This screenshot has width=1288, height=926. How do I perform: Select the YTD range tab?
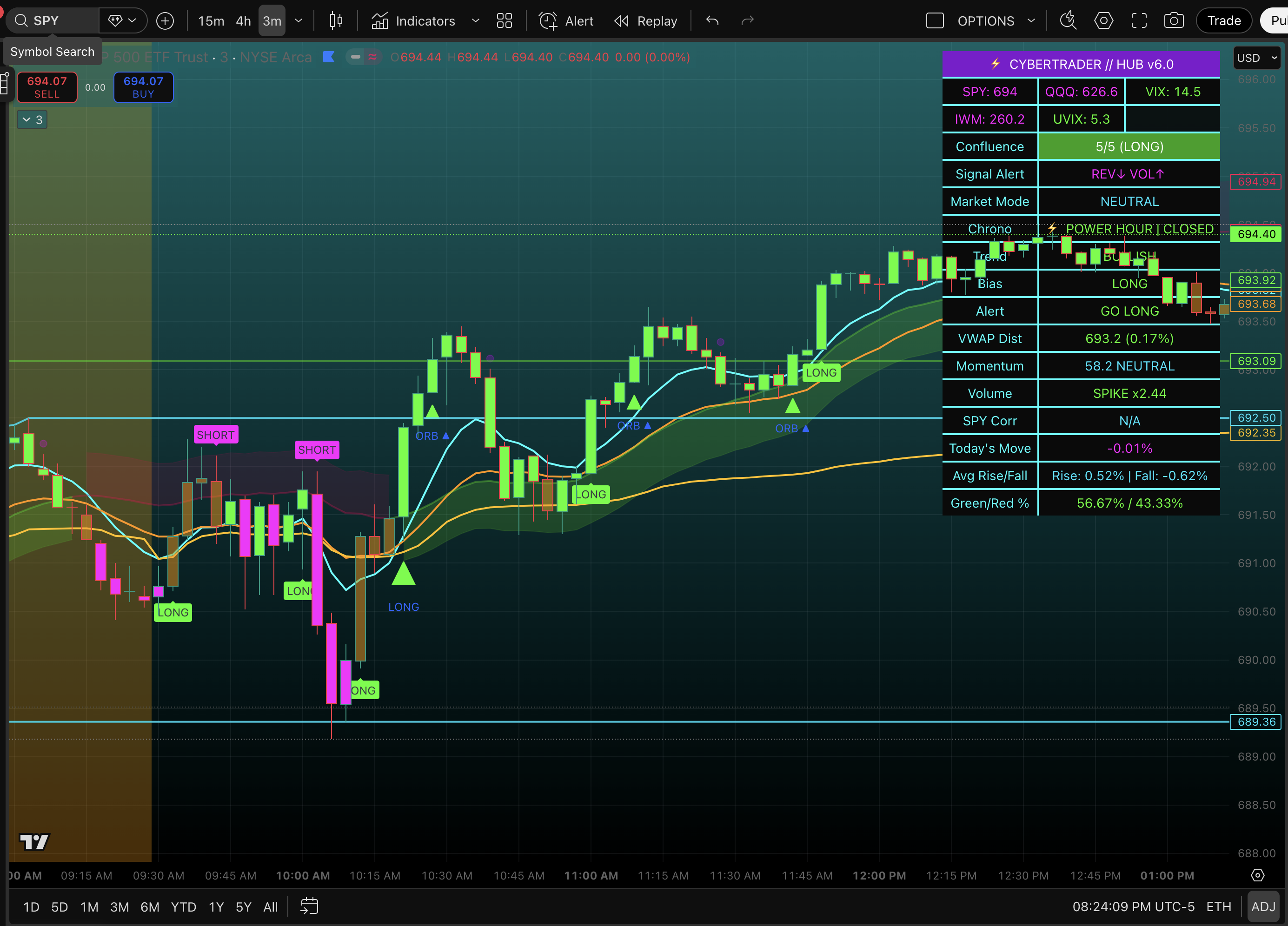pyautogui.click(x=183, y=906)
